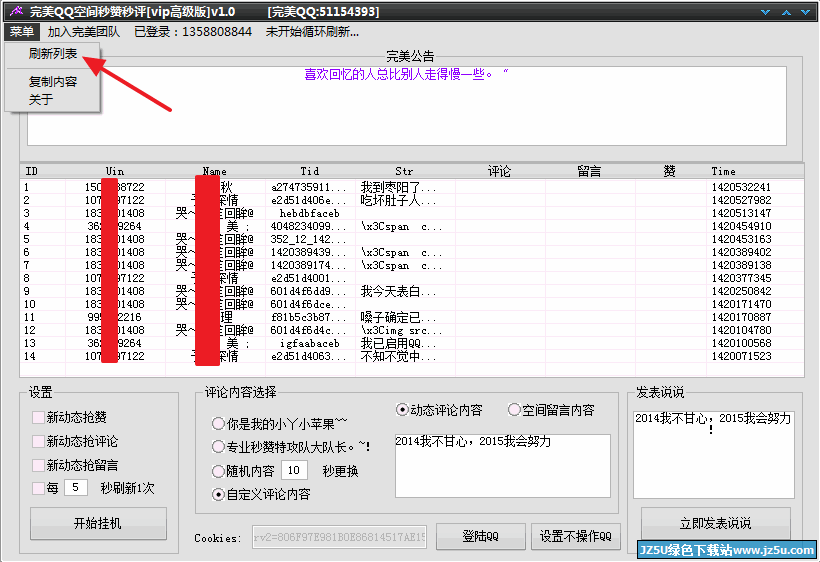
Task: Choose 刷新列表 from the dropdown menu
Action: pyautogui.click(x=53, y=53)
